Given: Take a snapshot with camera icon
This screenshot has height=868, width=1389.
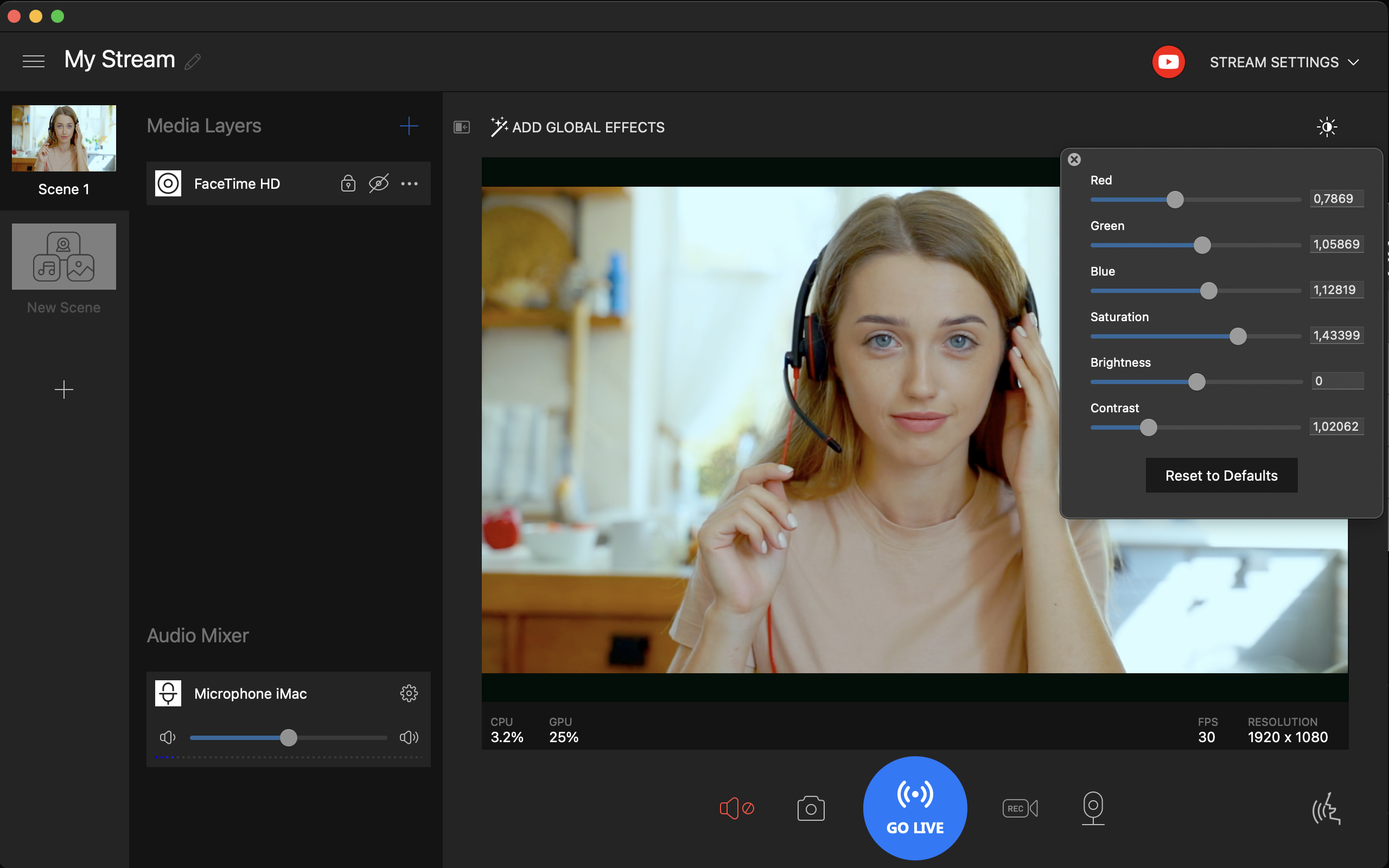Looking at the screenshot, I should (x=811, y=808).
